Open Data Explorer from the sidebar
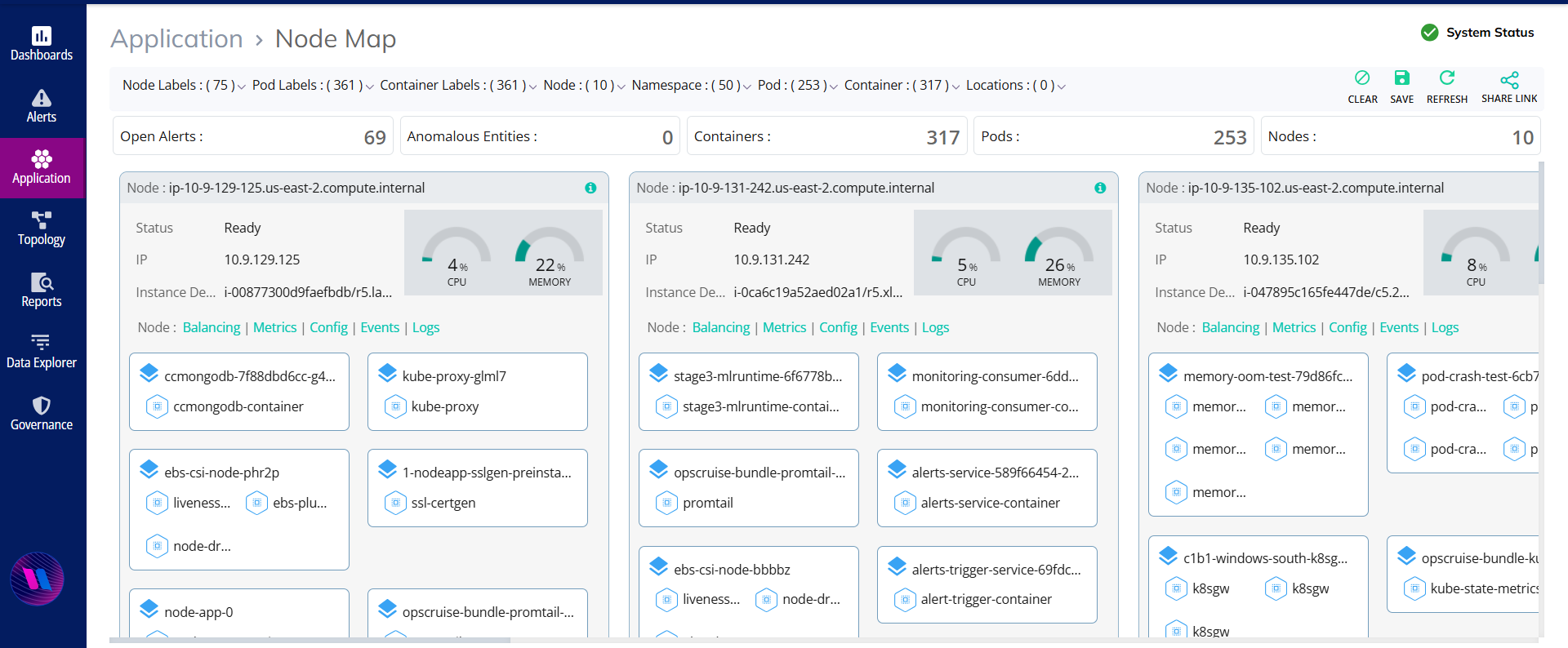The height and width of the screenshot is (648, 1568). point(42,353)
